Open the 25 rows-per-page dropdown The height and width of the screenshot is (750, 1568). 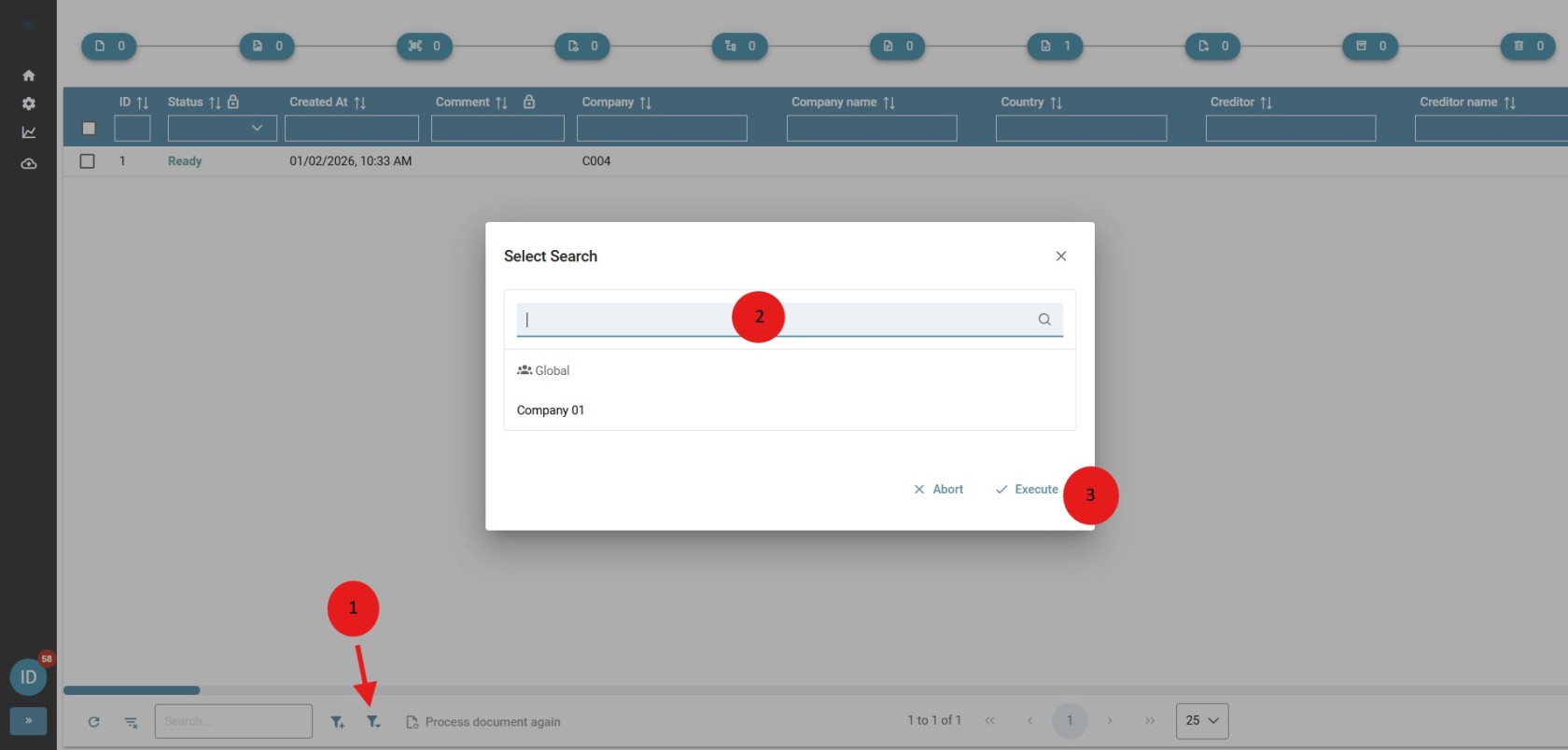click(x=1201, y=720)
